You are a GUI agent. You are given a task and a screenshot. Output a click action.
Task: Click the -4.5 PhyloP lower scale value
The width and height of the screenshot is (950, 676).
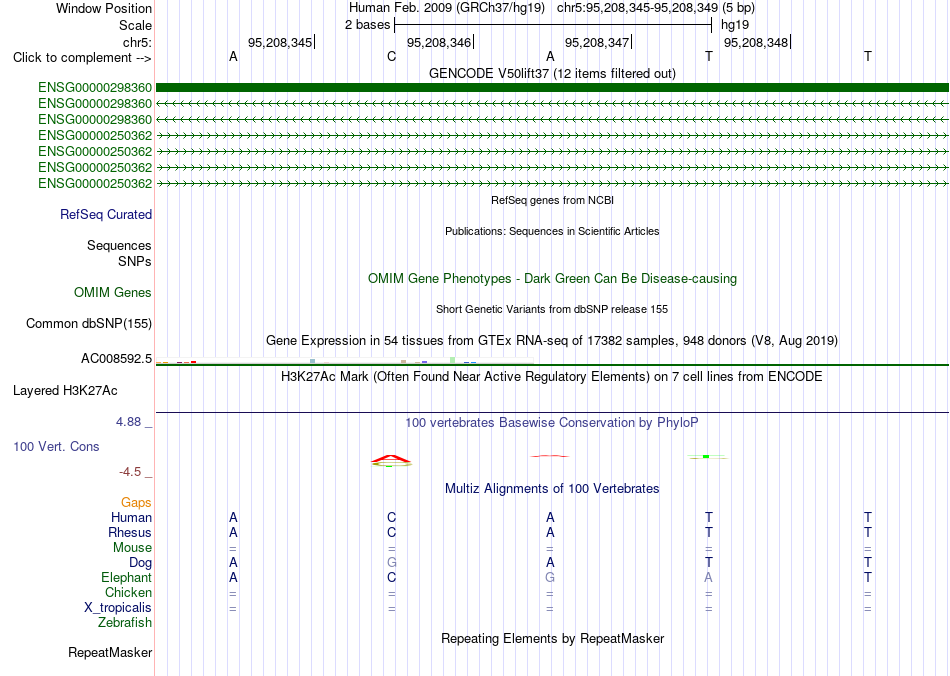(130, 472)
